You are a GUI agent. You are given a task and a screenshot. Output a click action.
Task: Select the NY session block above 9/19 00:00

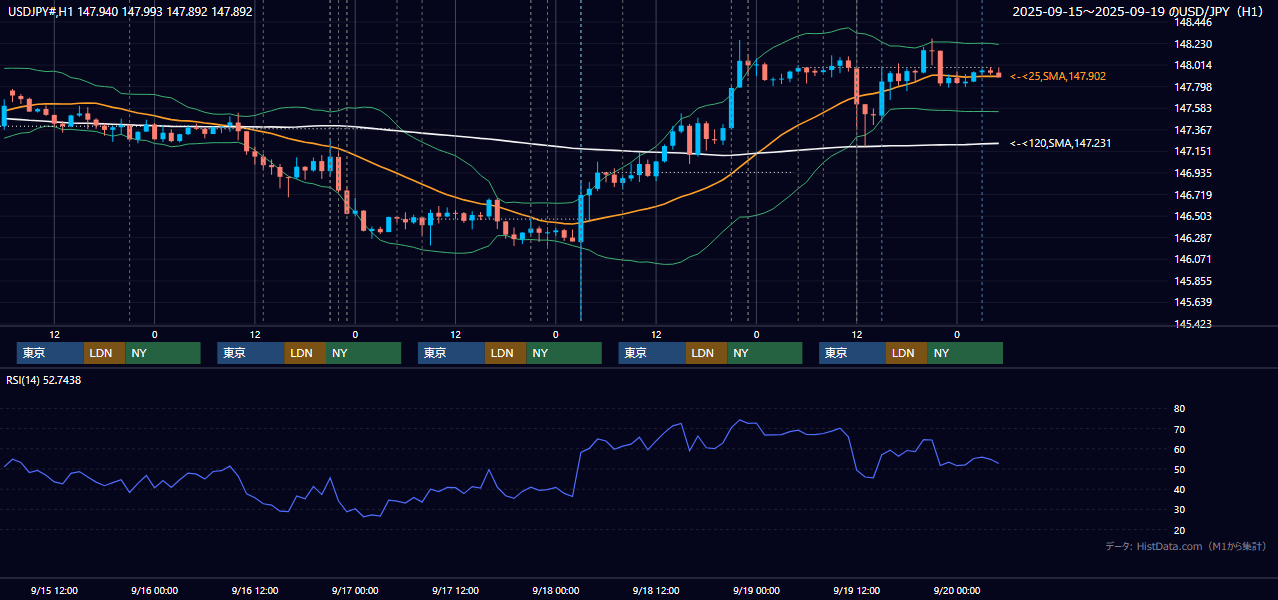click(764, 353)
